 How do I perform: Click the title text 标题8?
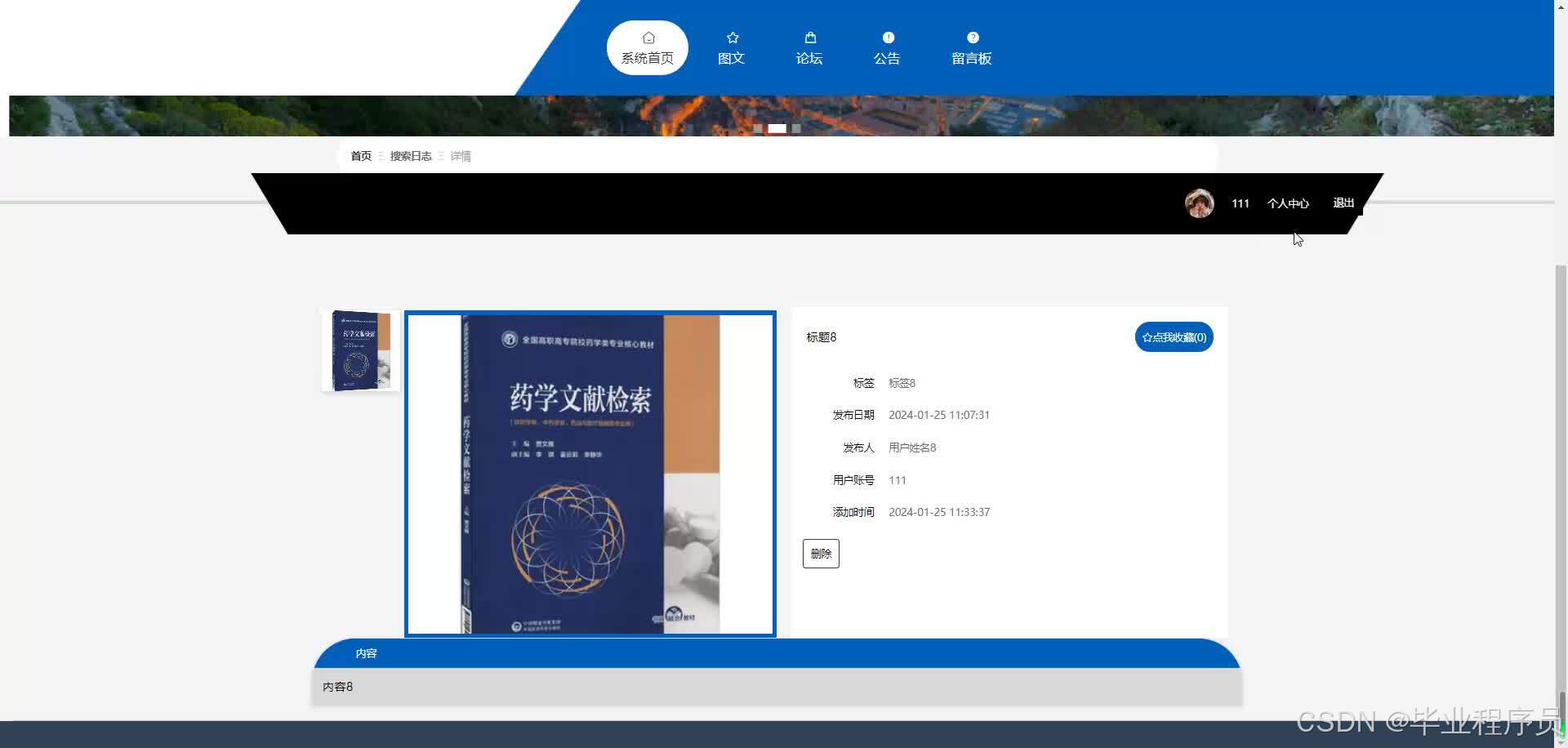822,337
